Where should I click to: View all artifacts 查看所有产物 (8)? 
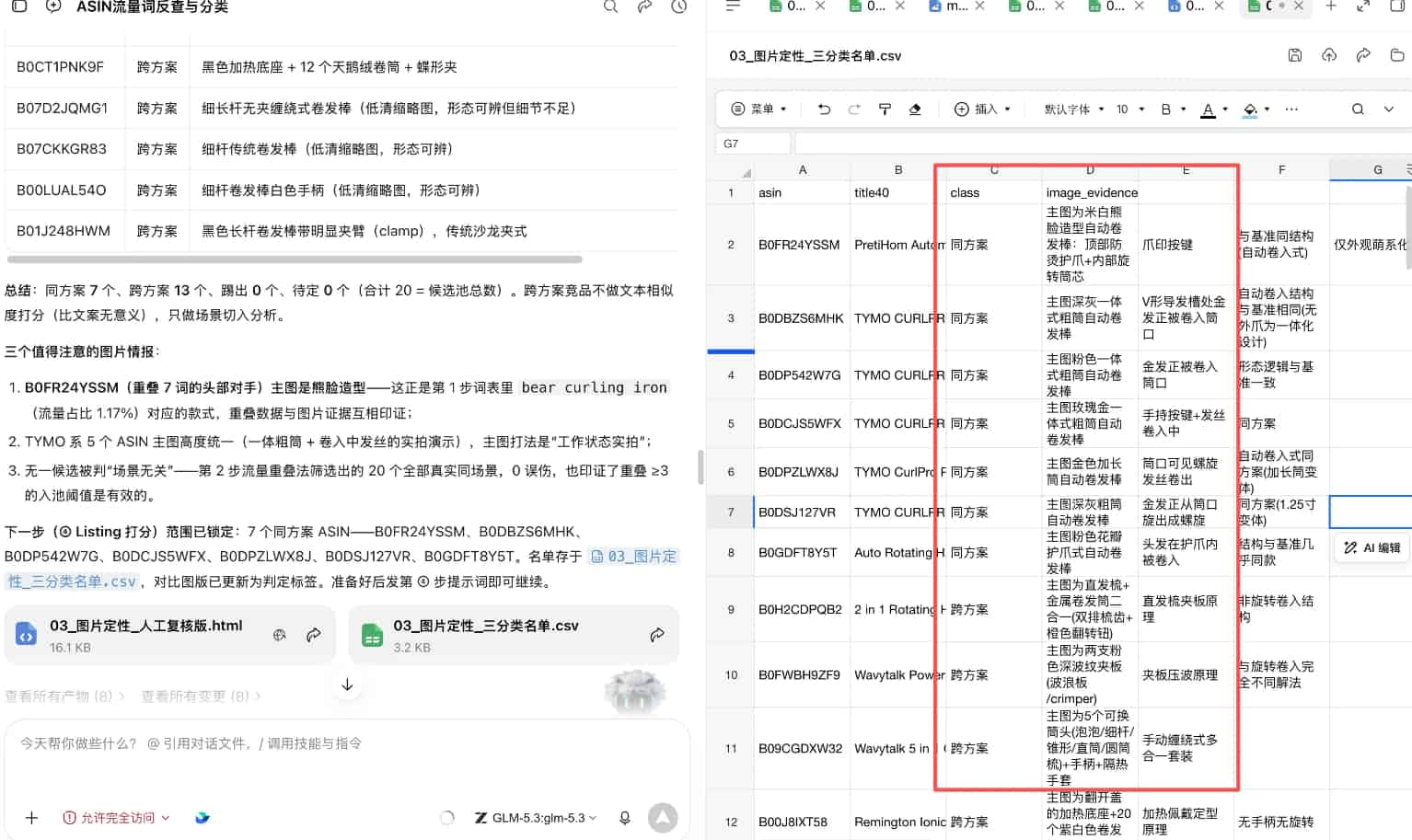pos(64,696)
